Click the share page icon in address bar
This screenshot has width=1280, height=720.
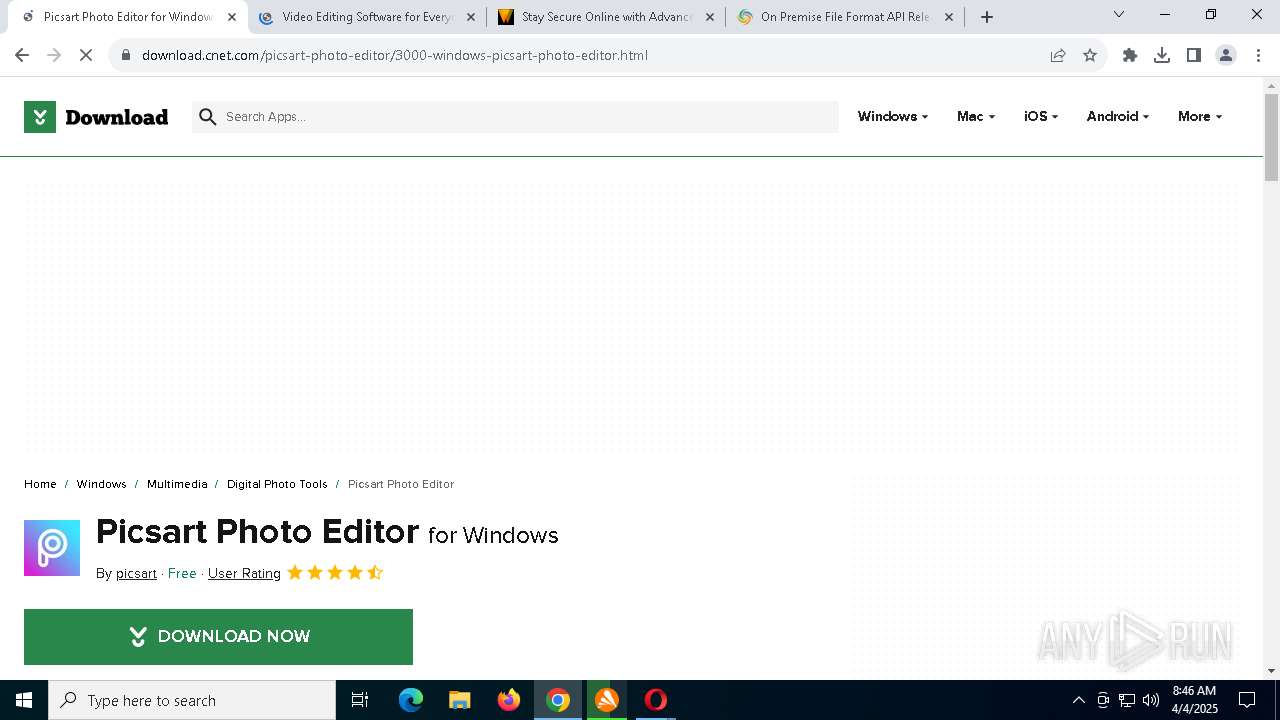(1058, 55)
